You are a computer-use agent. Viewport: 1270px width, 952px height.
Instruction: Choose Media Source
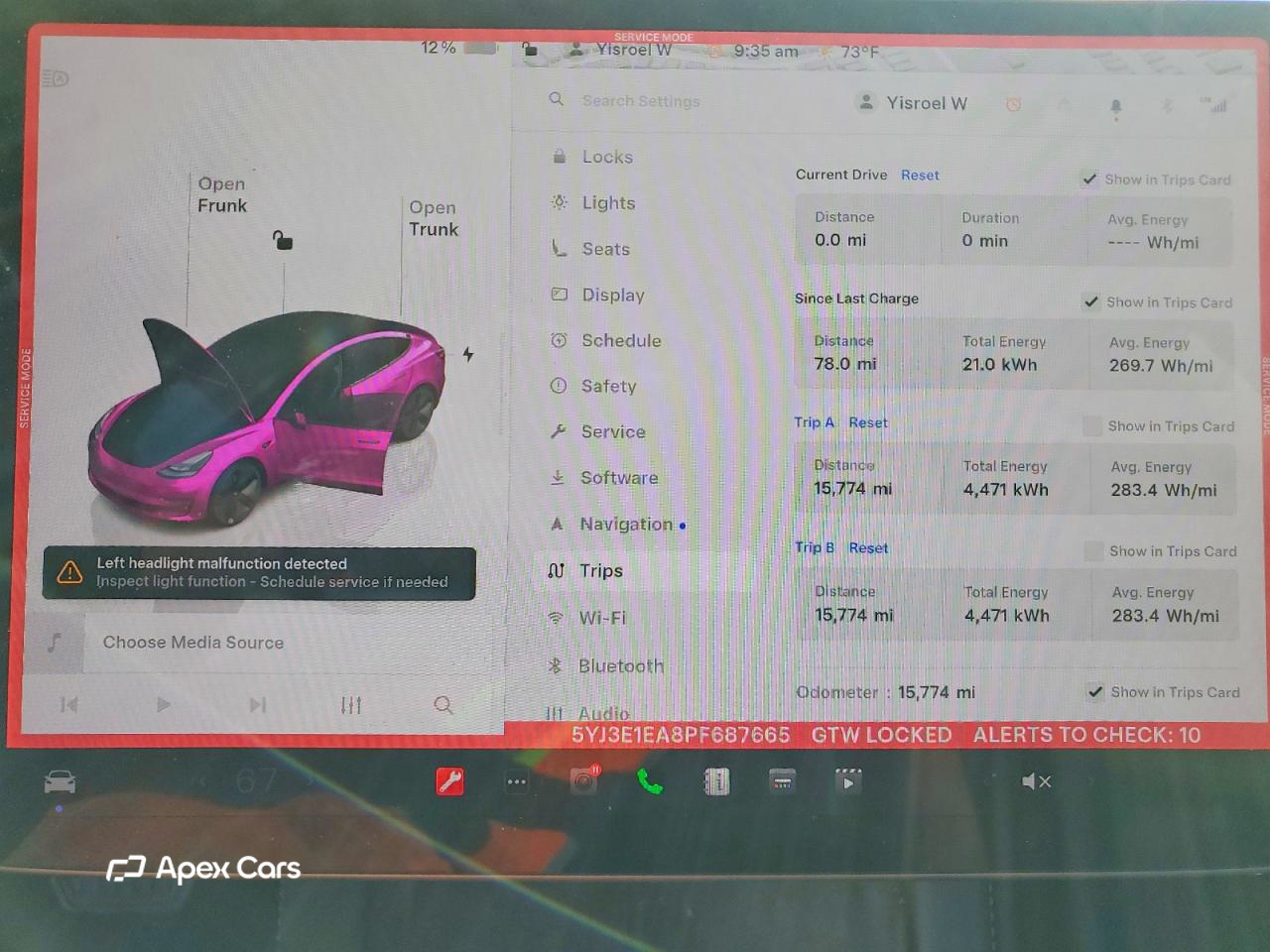(x=193, y=643)
